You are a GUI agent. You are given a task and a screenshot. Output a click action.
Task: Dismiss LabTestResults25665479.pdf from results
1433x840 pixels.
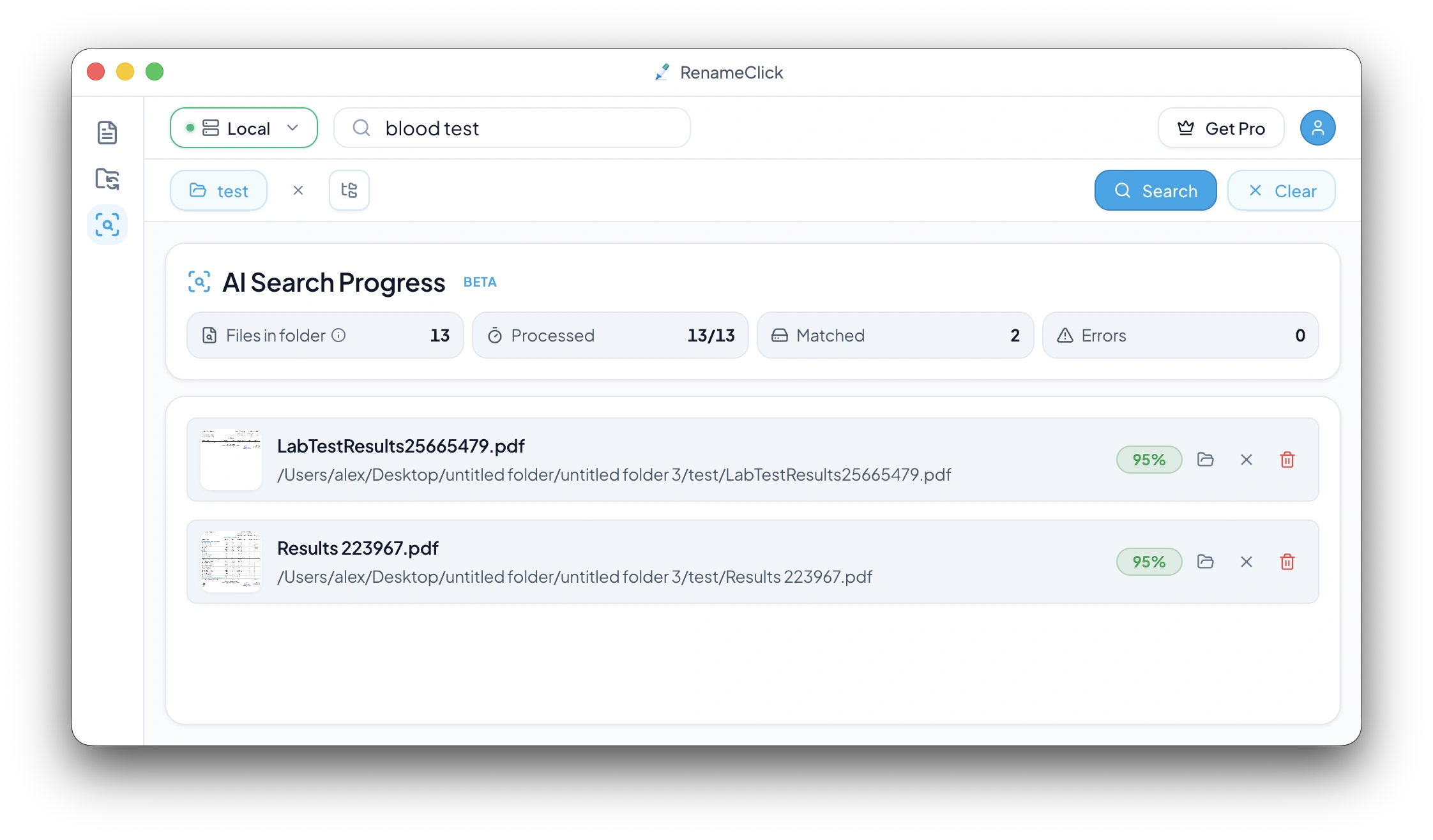tap(1246, 460)
